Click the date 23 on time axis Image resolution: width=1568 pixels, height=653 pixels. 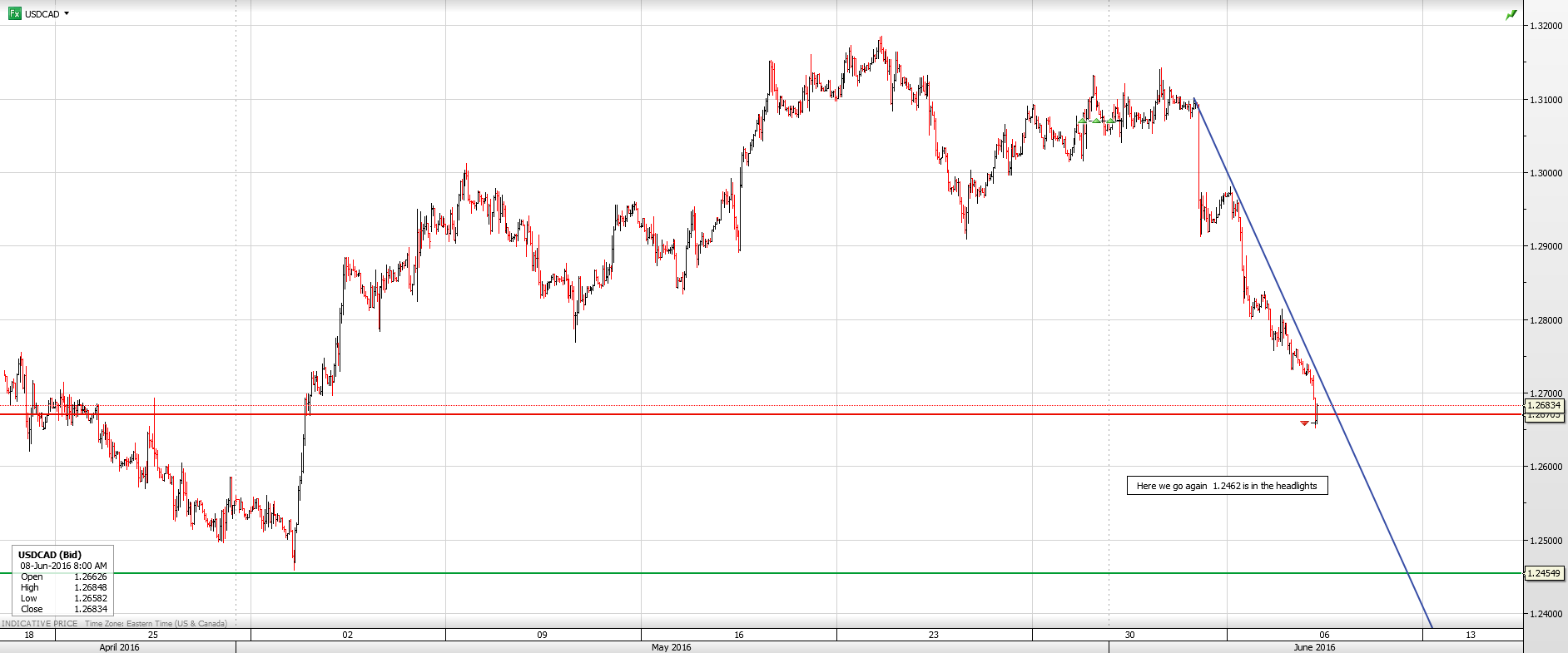coord(933,635)
